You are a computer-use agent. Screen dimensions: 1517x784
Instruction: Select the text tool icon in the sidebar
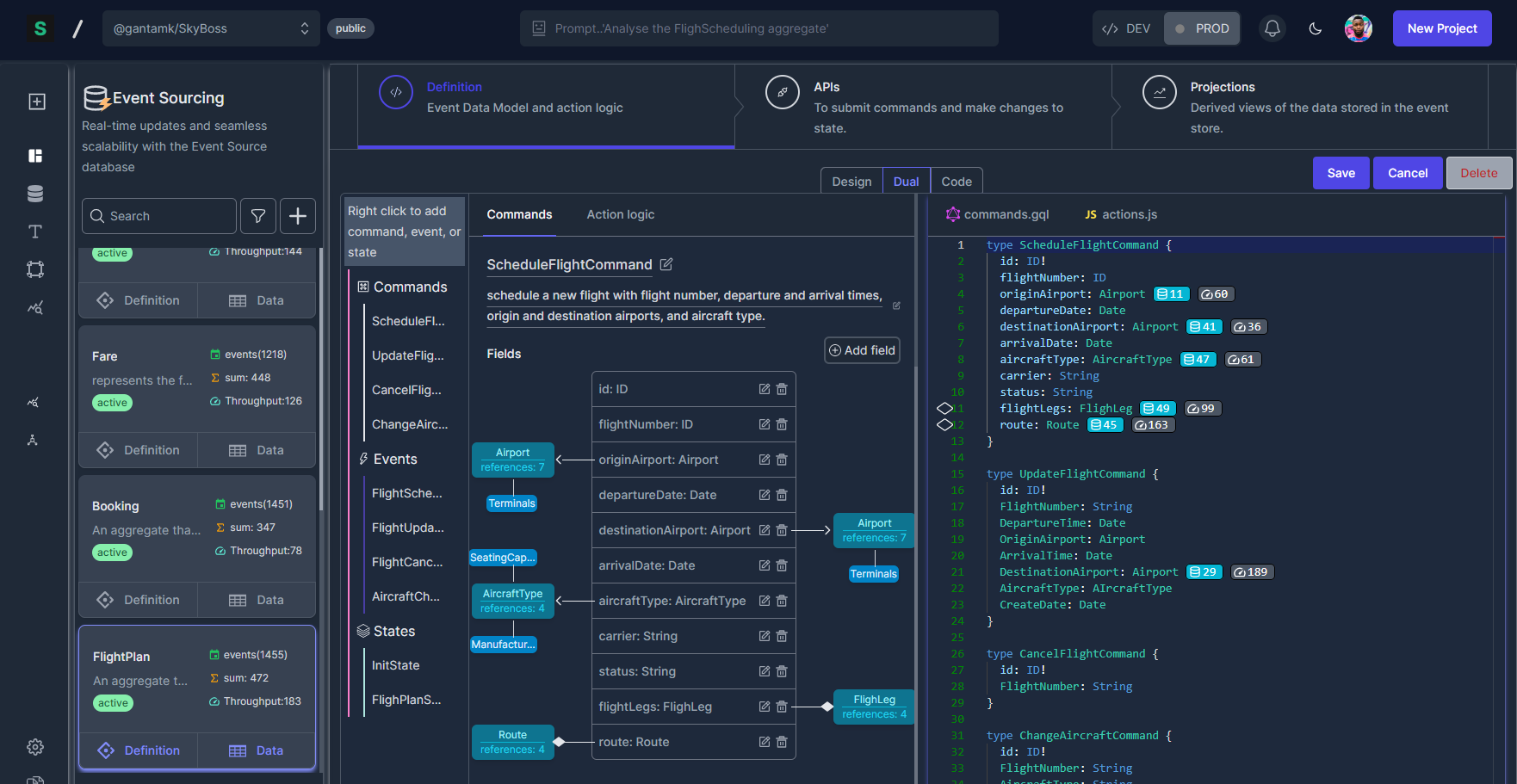coord(35,231)
